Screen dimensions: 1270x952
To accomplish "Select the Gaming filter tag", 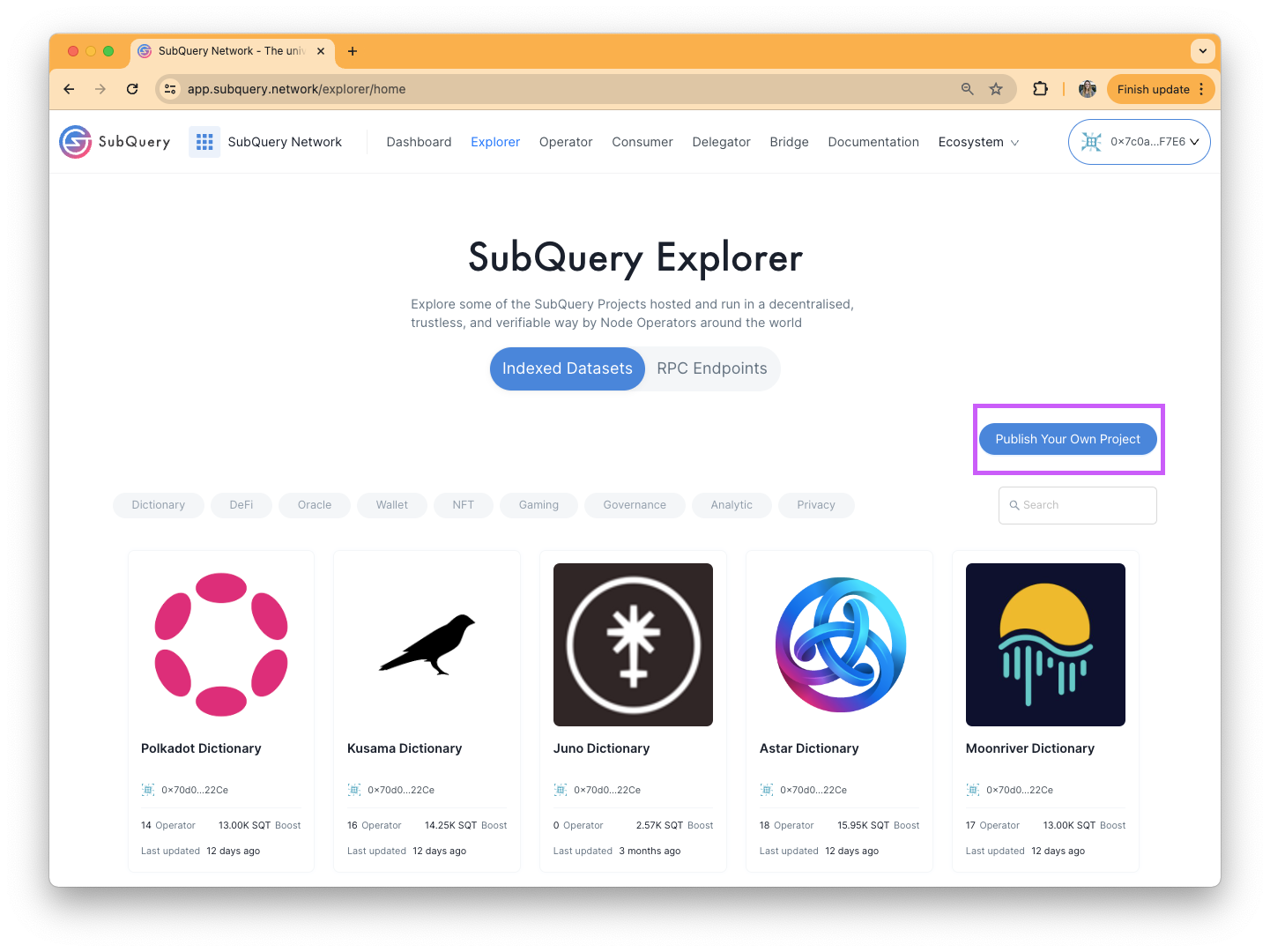I will tap(538, 505).
